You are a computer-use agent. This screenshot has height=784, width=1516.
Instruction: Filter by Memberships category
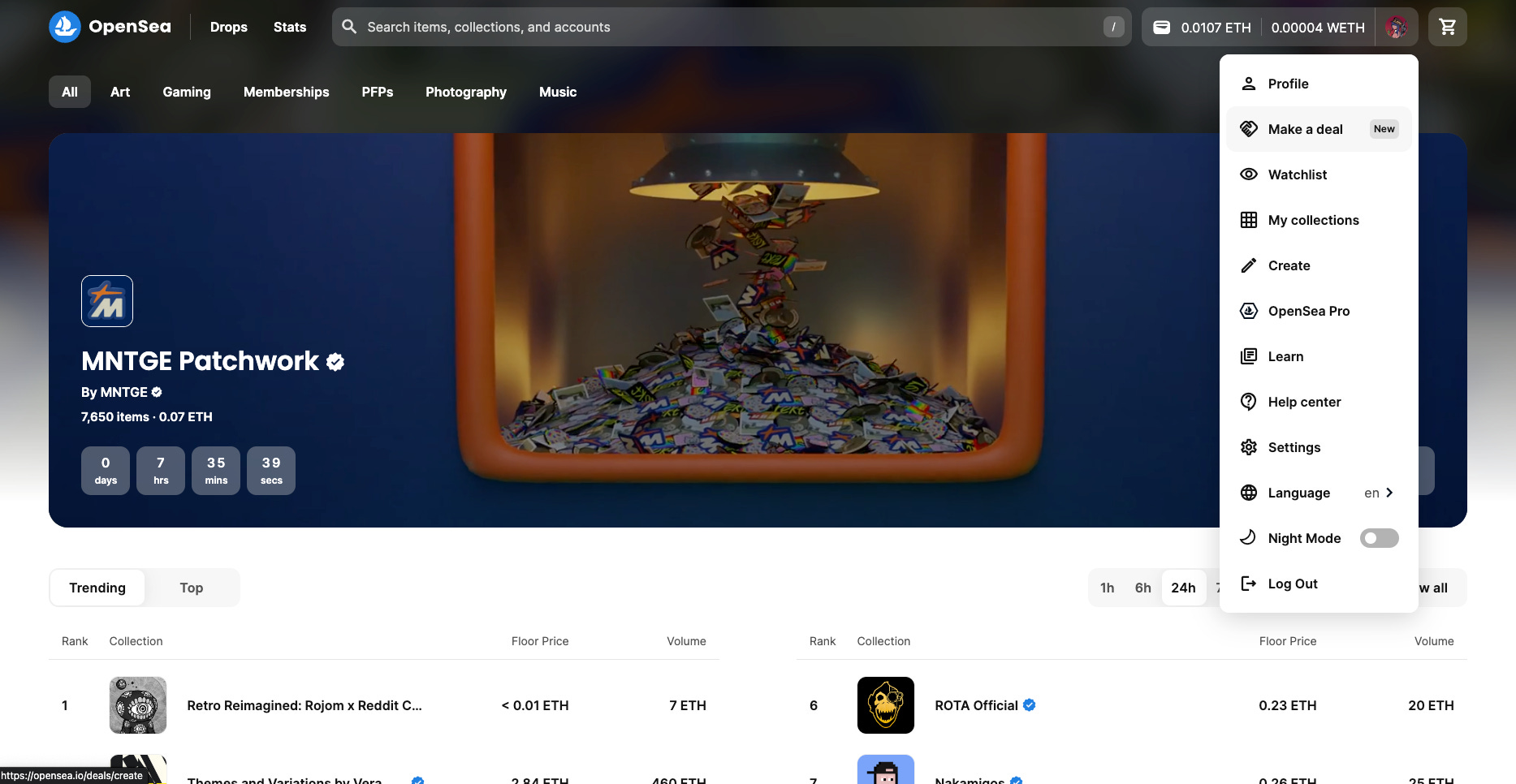click(287, 92)
